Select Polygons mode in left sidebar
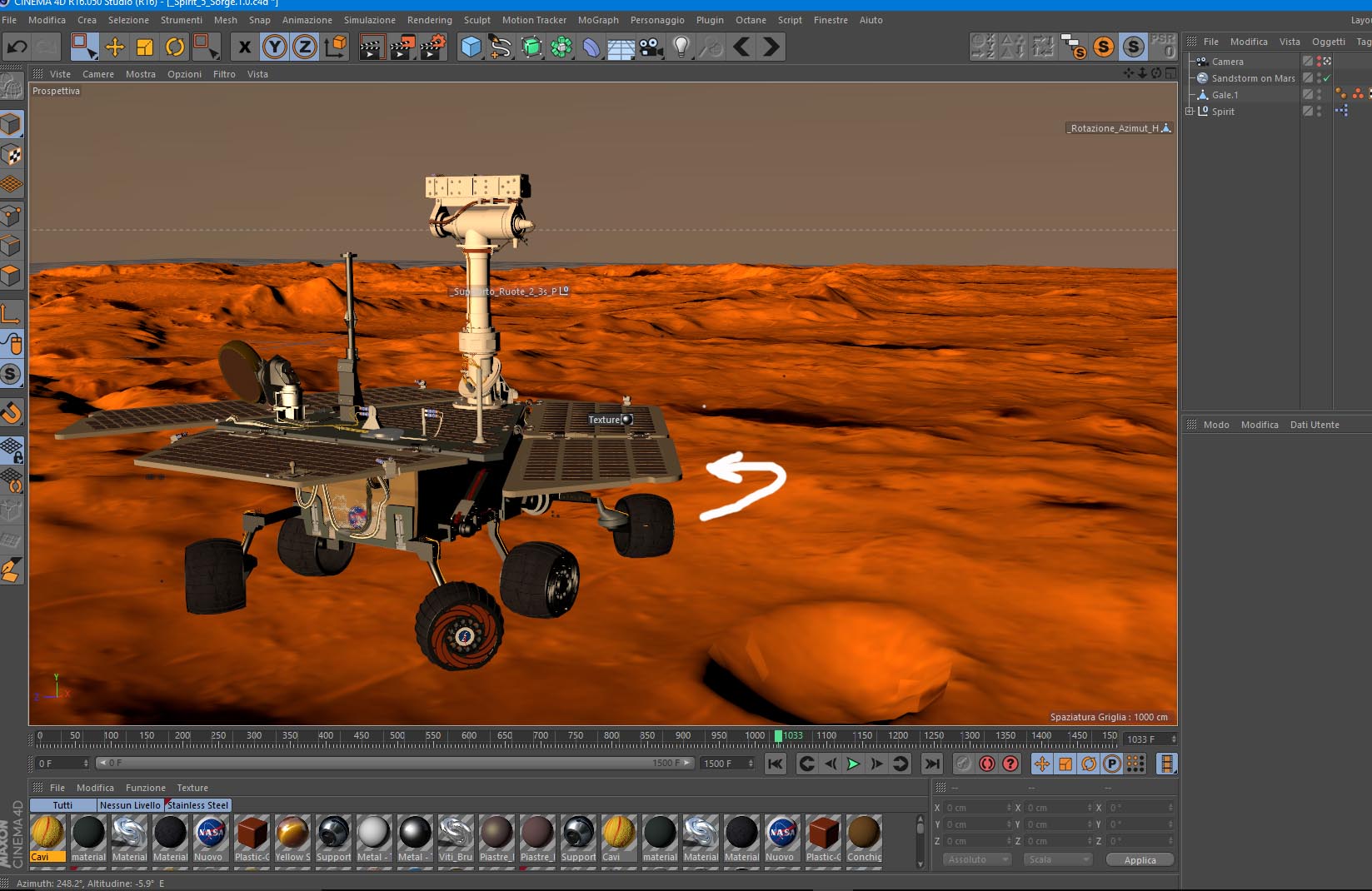The height and width of the screenshot is (891, 1372). click(x=11, y=276)
